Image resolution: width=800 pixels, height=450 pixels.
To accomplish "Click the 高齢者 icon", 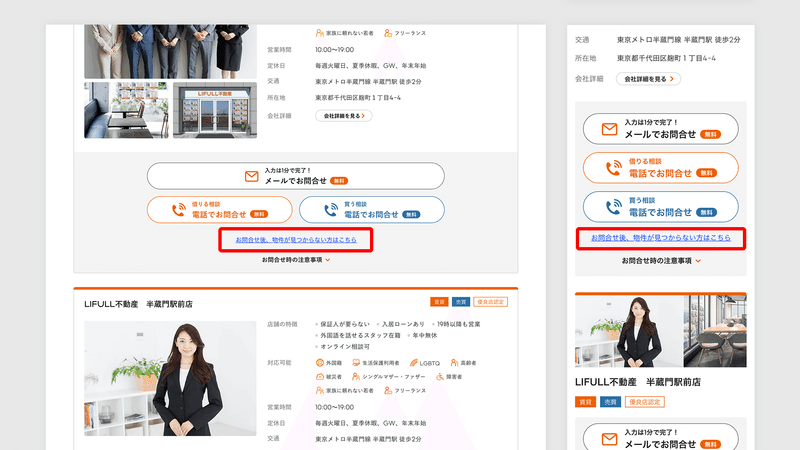I will click(454, 363).
